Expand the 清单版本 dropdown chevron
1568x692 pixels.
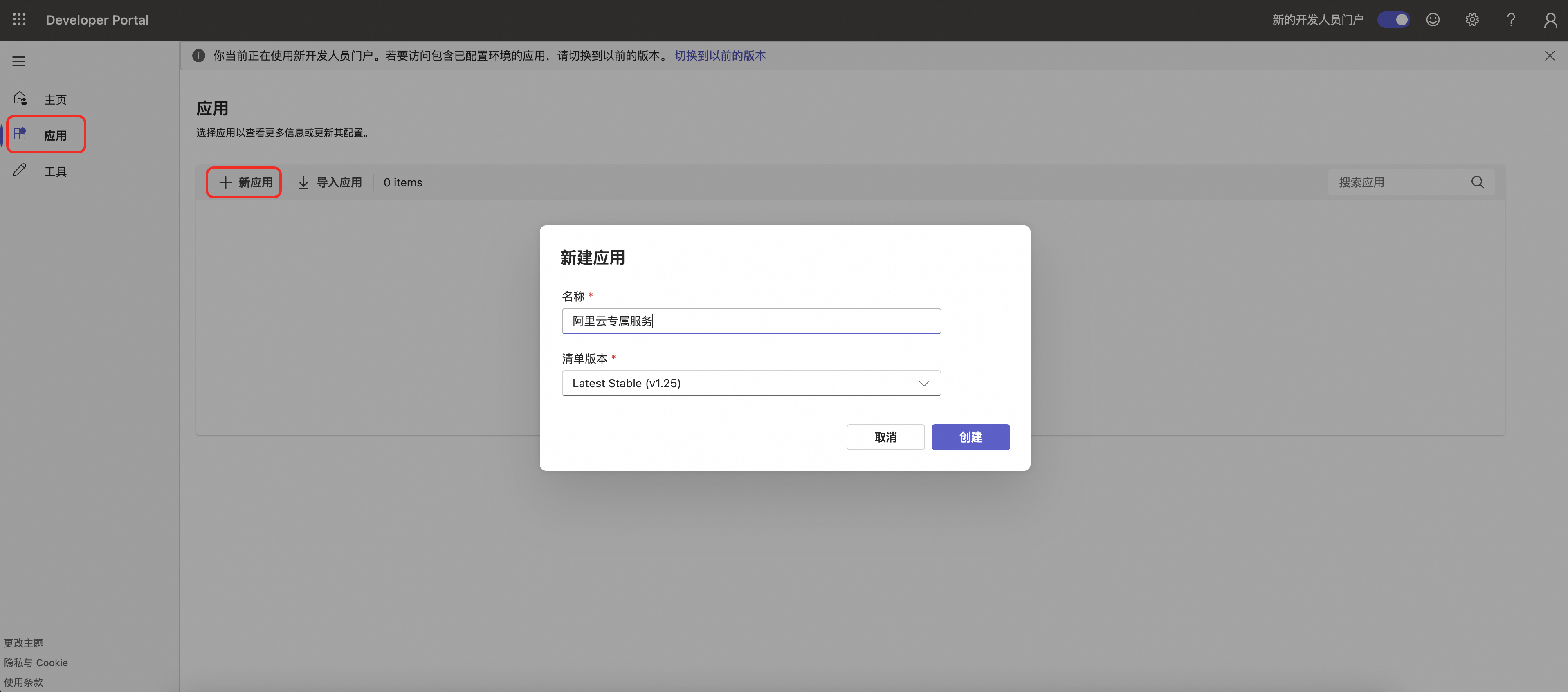click(x=923, y=384)
